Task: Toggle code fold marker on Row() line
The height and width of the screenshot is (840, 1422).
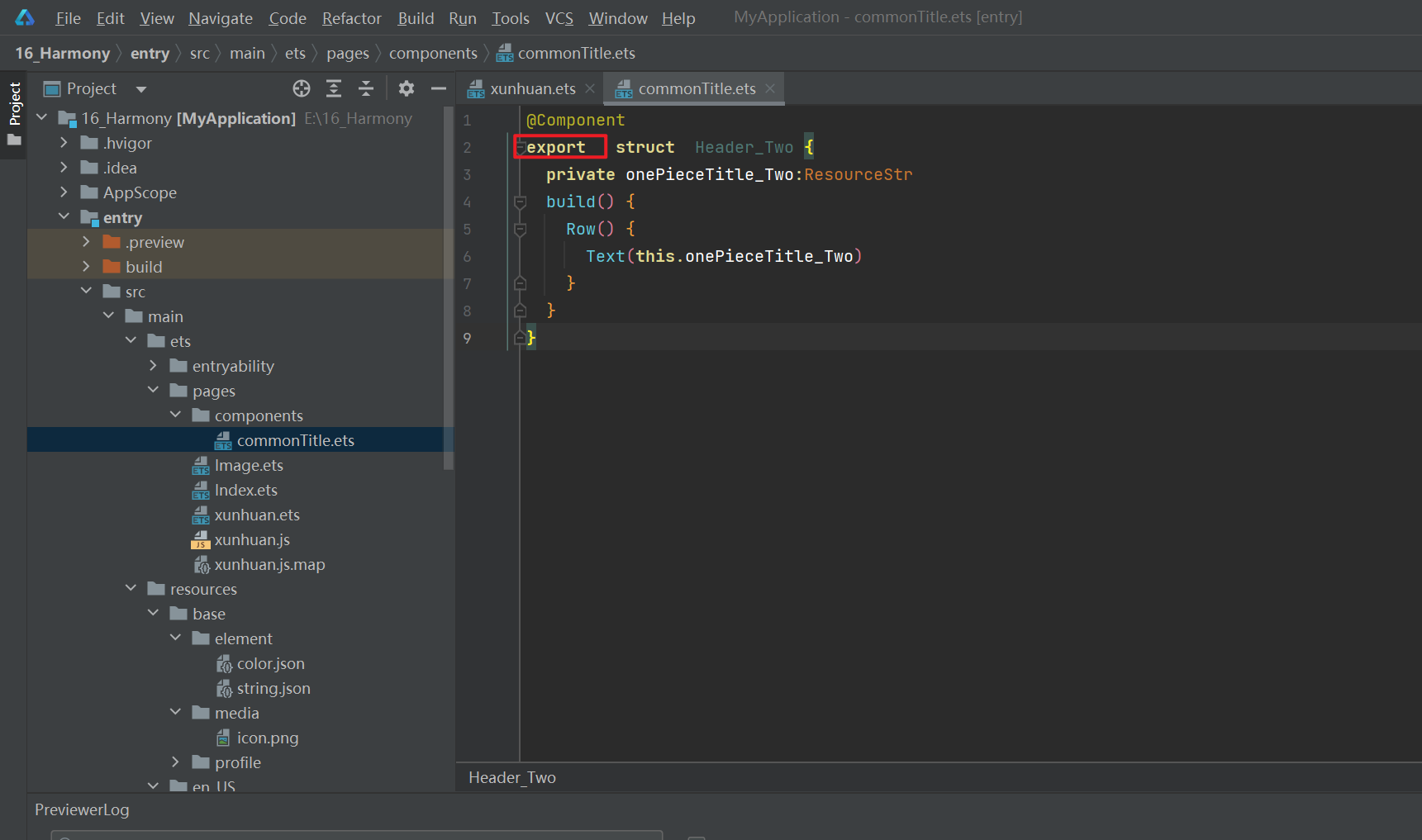Action: 520,230
